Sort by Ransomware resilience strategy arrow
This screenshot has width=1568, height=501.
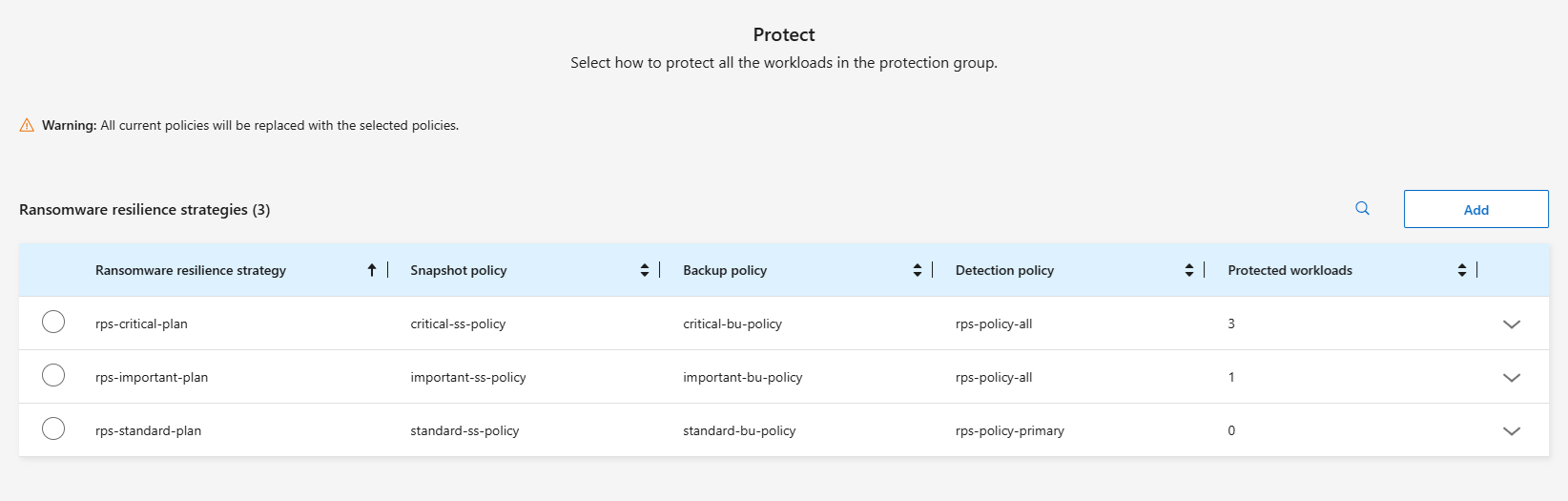(372, 270)
